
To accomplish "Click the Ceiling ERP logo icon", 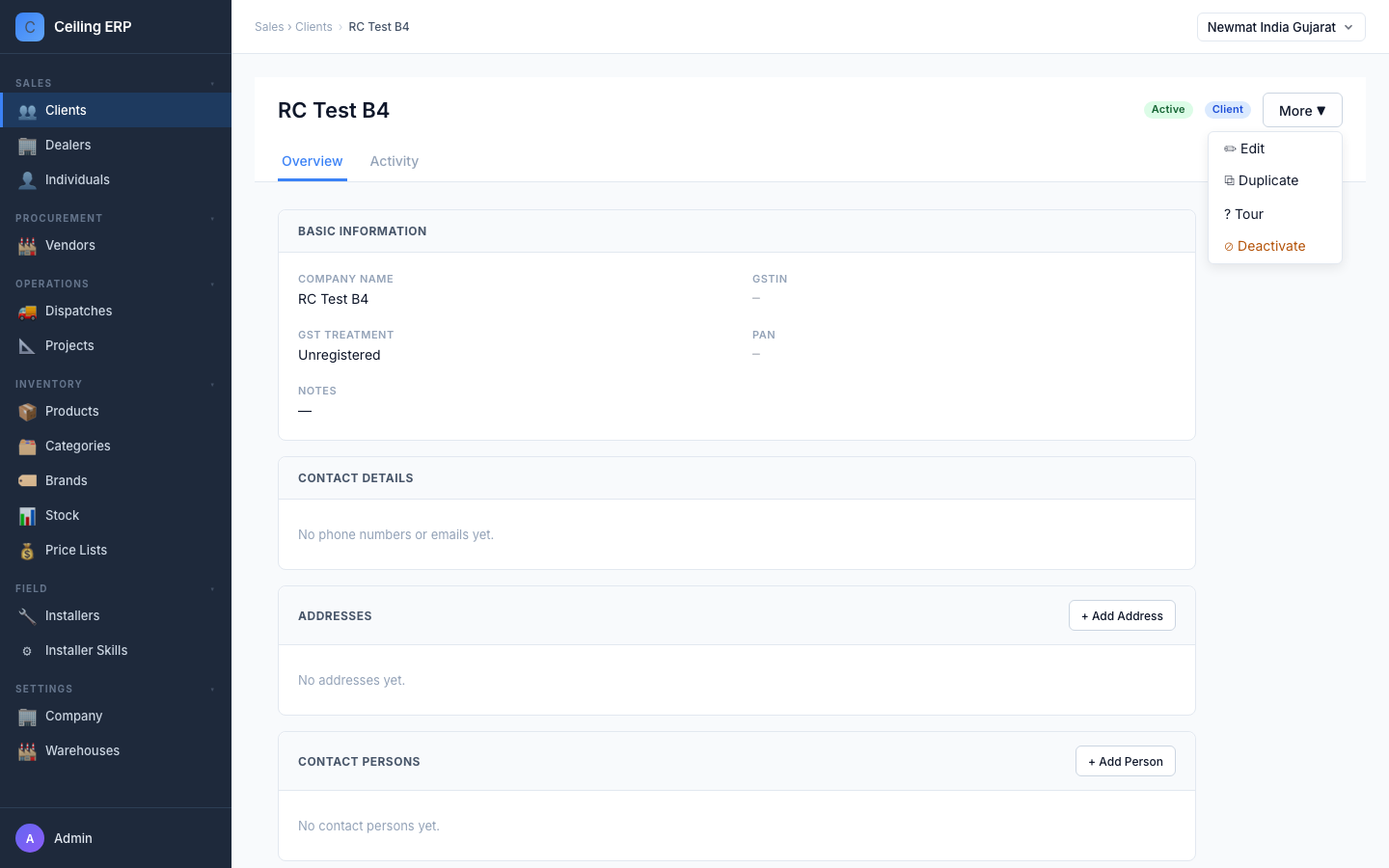I will [x=30, y=27].
